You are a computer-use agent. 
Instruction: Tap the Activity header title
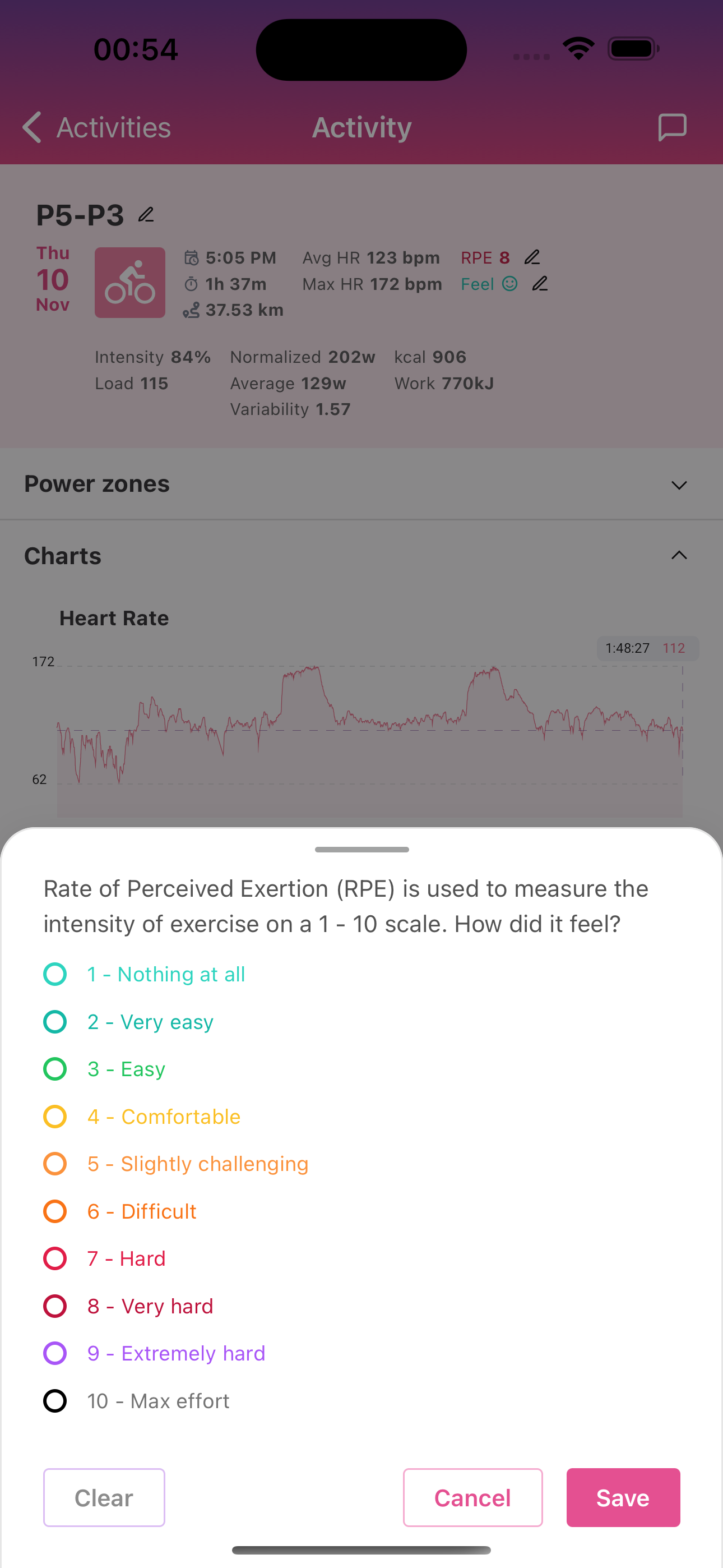[x=361, y=127]
